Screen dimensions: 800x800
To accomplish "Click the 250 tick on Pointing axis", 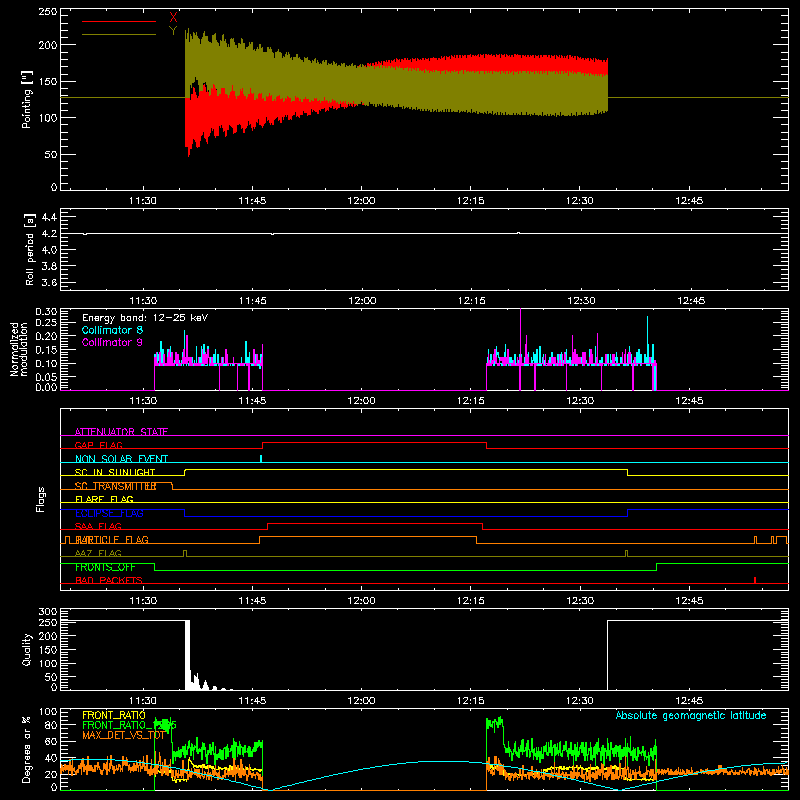I will click(47, 12).
